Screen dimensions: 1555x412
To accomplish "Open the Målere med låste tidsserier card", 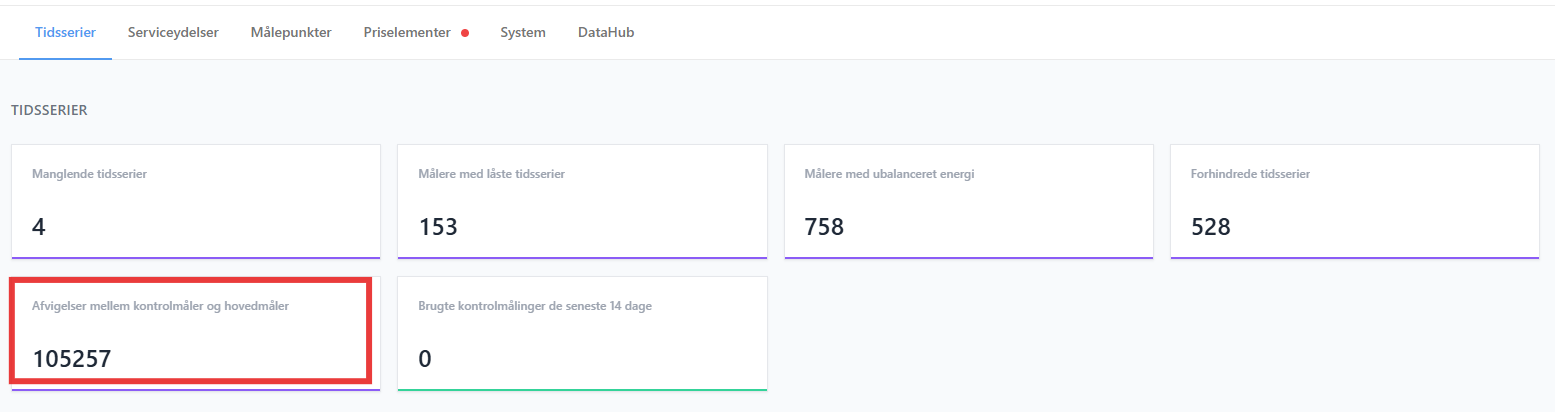I will coord(582,202).
